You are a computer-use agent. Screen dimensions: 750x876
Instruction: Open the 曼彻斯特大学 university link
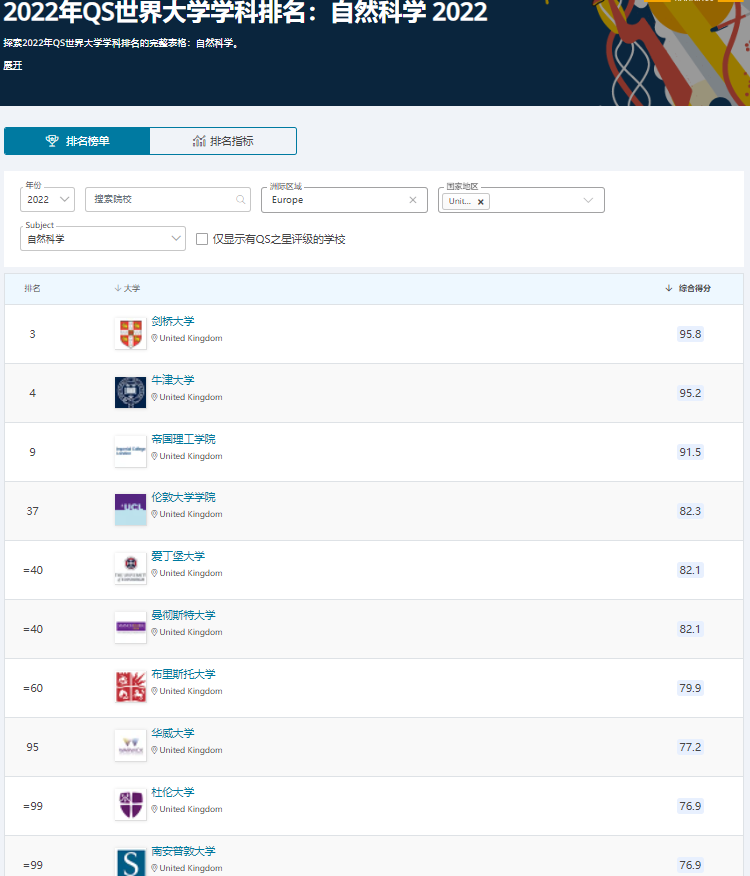(x=183, y=615)
